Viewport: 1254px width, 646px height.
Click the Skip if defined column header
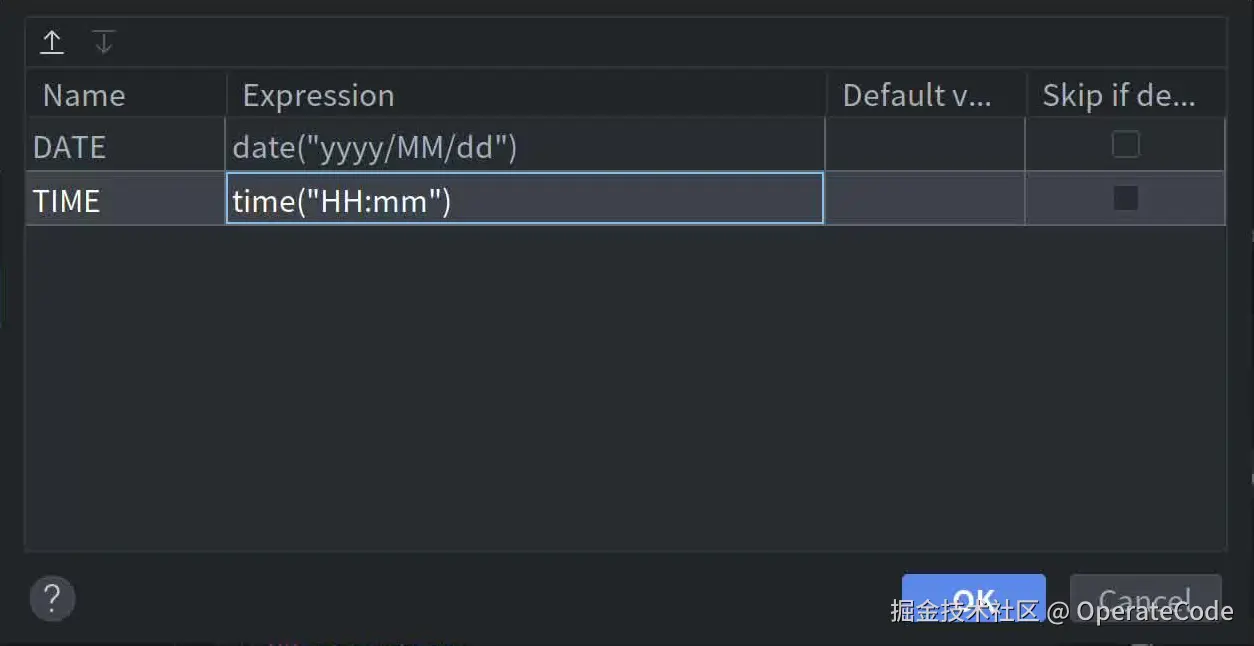click(x=1119, y=95)
